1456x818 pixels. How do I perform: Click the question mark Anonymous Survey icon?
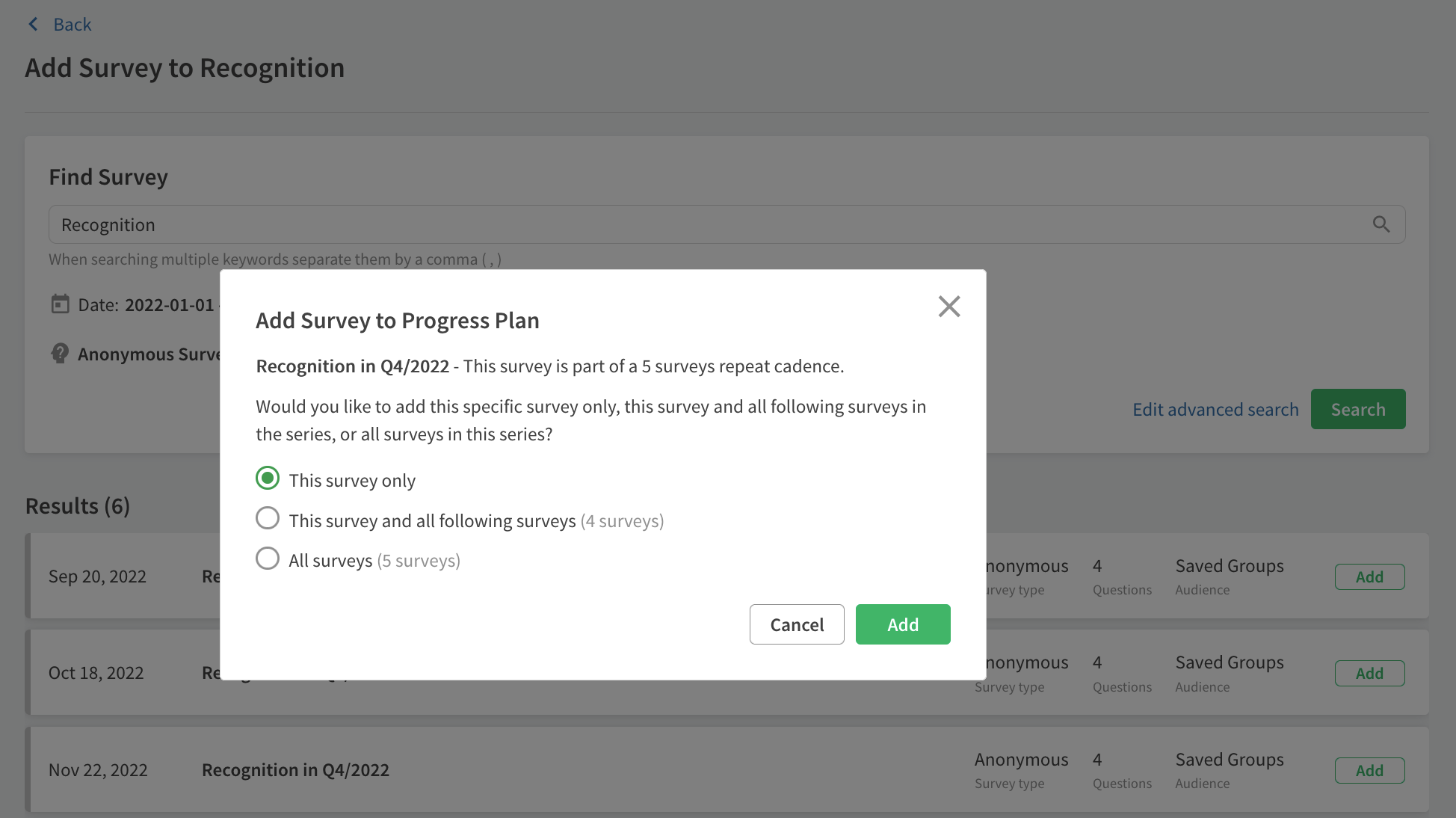[60, 354]
